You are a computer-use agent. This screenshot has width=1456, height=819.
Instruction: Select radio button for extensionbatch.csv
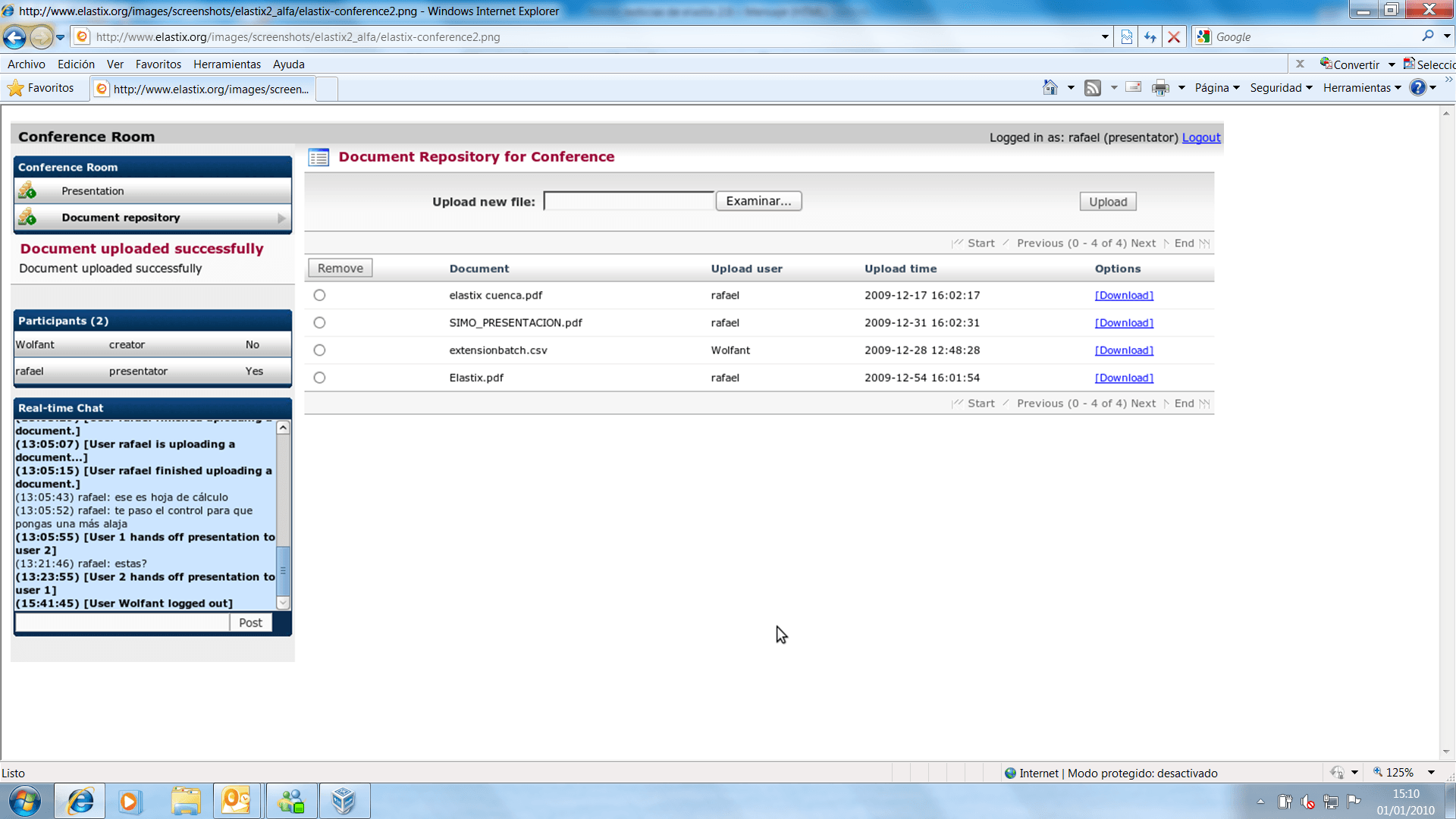point(319,350)
